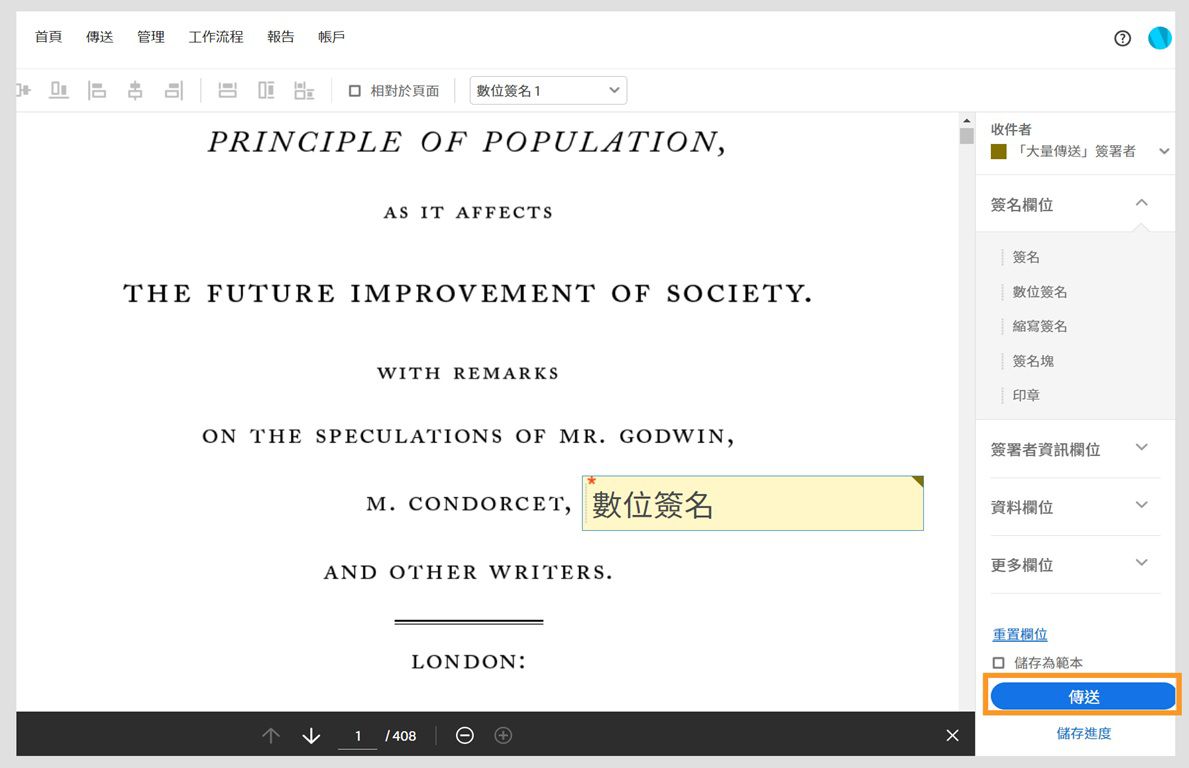Open the 報告 menu
The width and height of the screenshot is (1189, 768).
pyautogui.click(x=281, y=36)
